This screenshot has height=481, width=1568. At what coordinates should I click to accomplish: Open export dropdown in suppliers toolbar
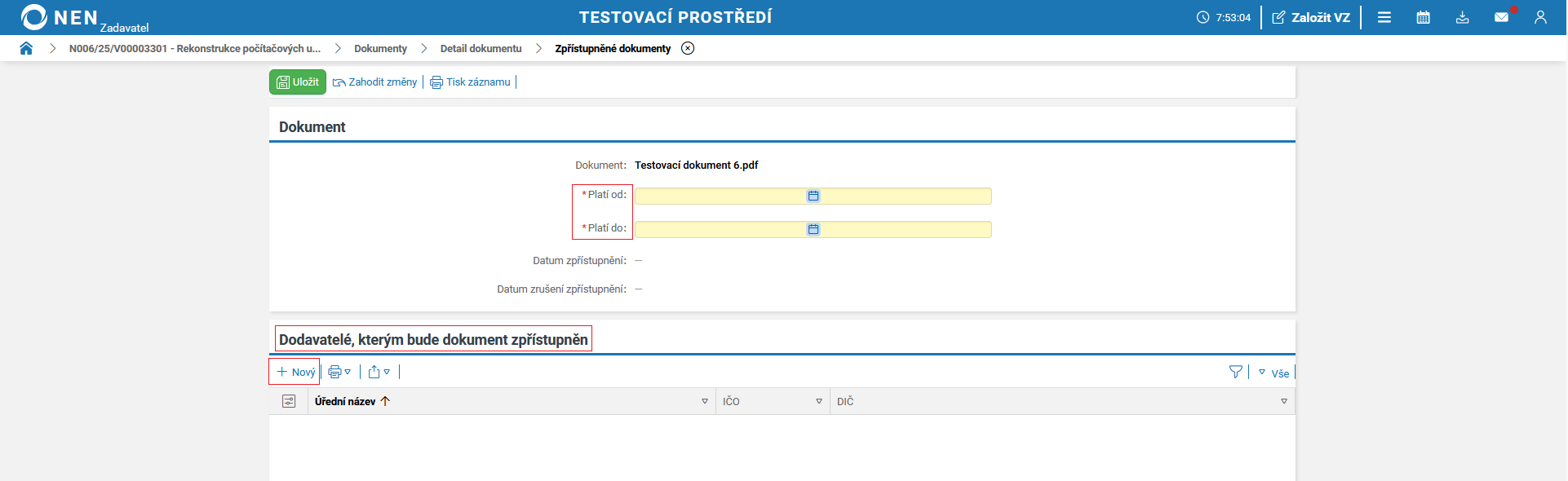pos(379,372)
